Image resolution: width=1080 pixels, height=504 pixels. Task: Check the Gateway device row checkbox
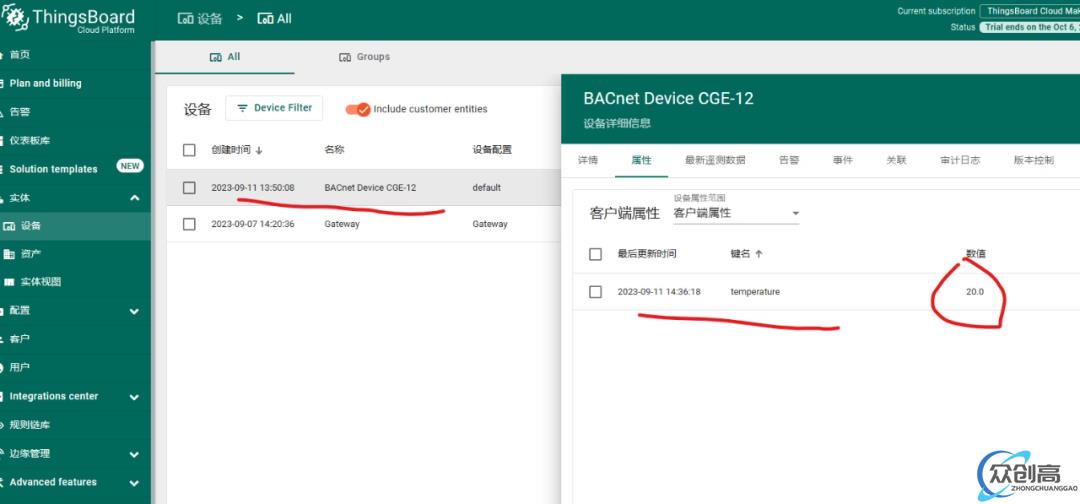tap(189, 224)
